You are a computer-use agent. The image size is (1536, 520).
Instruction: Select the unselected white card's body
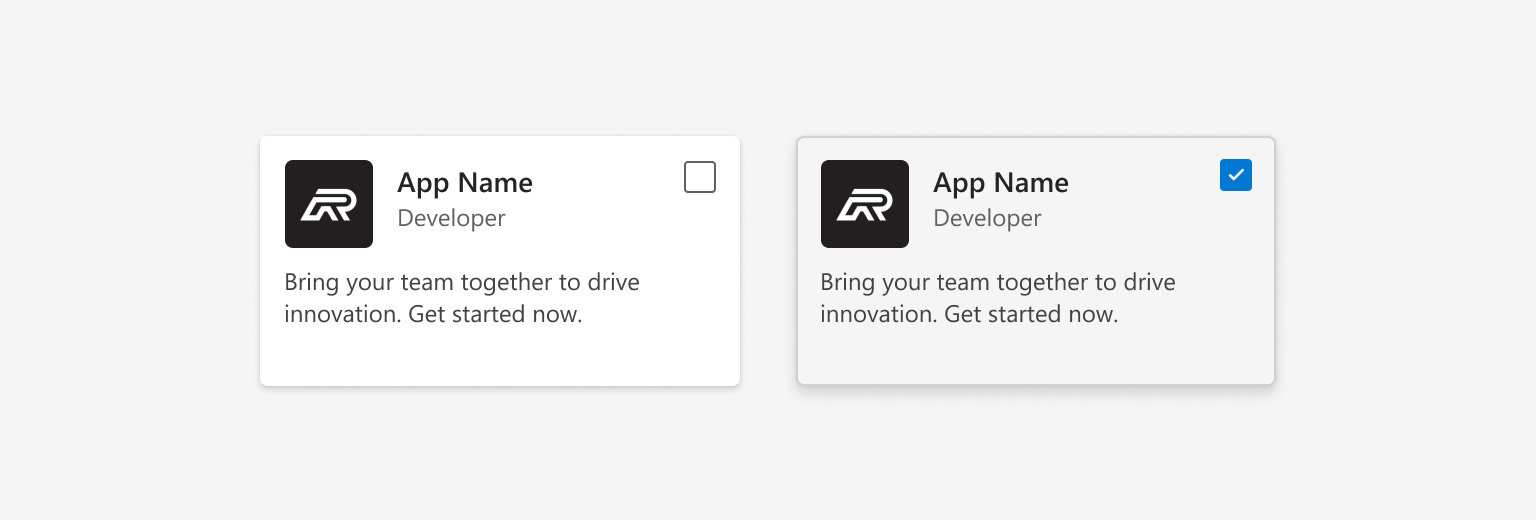click(x=500, y=261)
